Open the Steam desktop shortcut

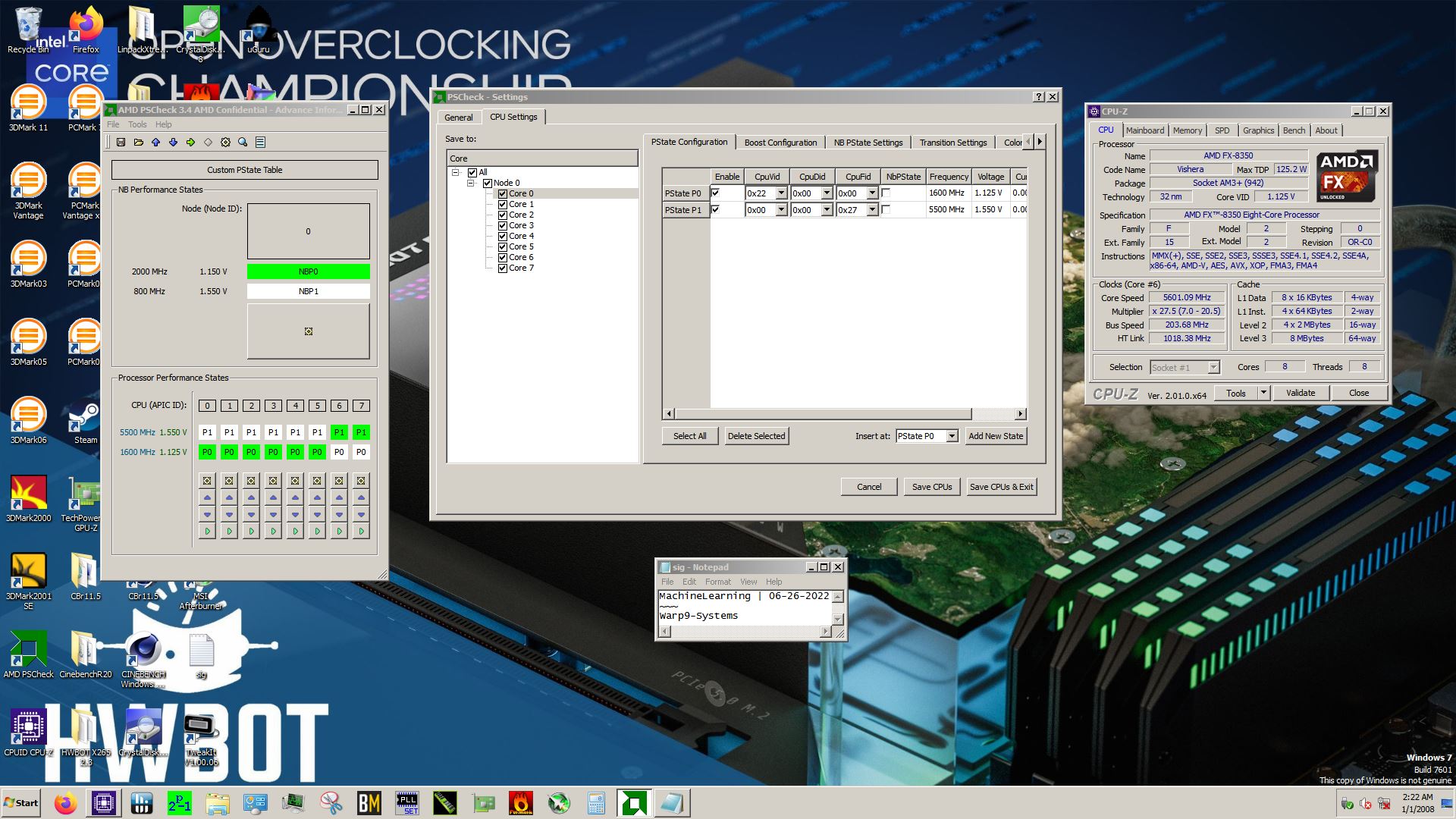click(85, 422)
